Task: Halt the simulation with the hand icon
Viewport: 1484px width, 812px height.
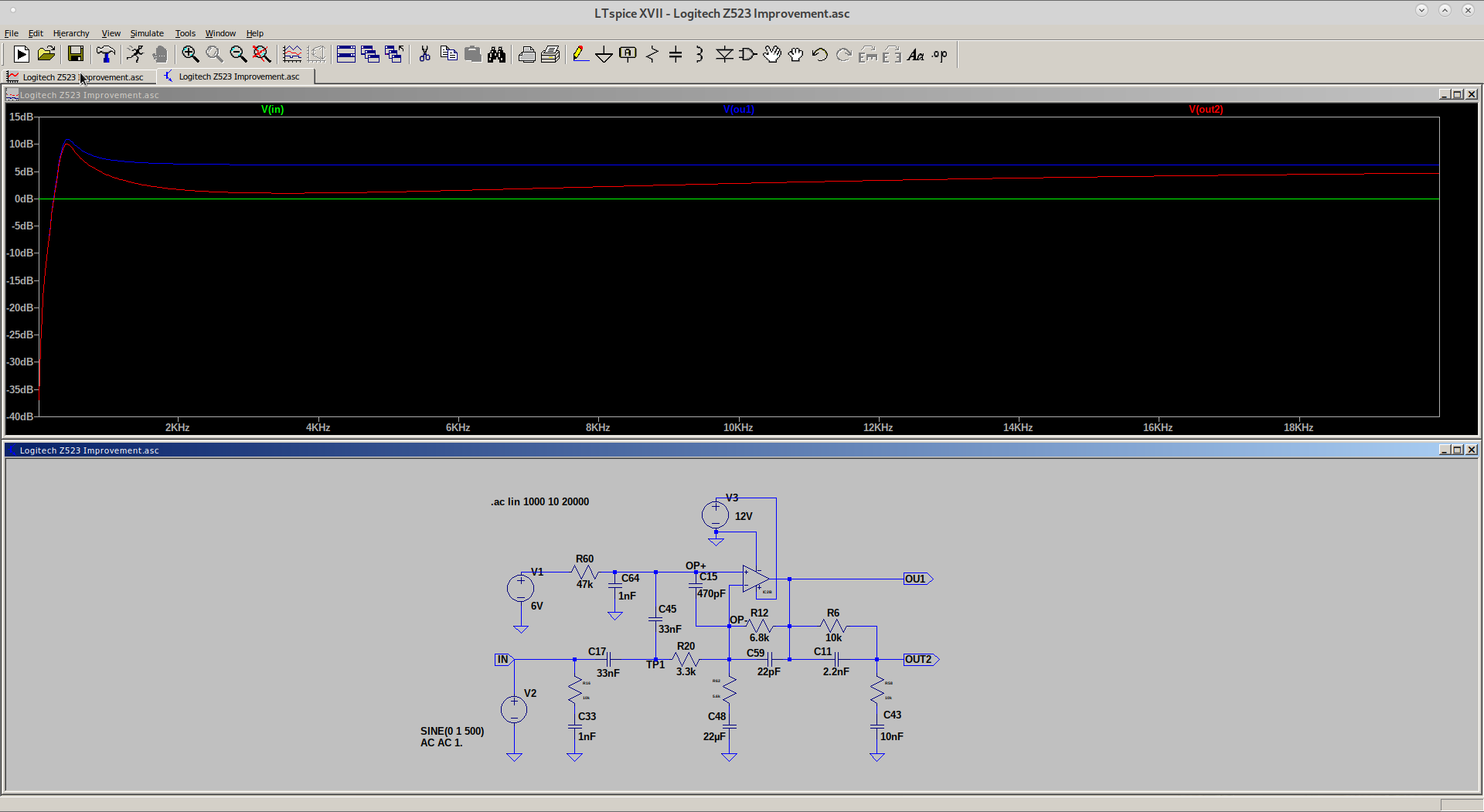Action: (160, 54)
